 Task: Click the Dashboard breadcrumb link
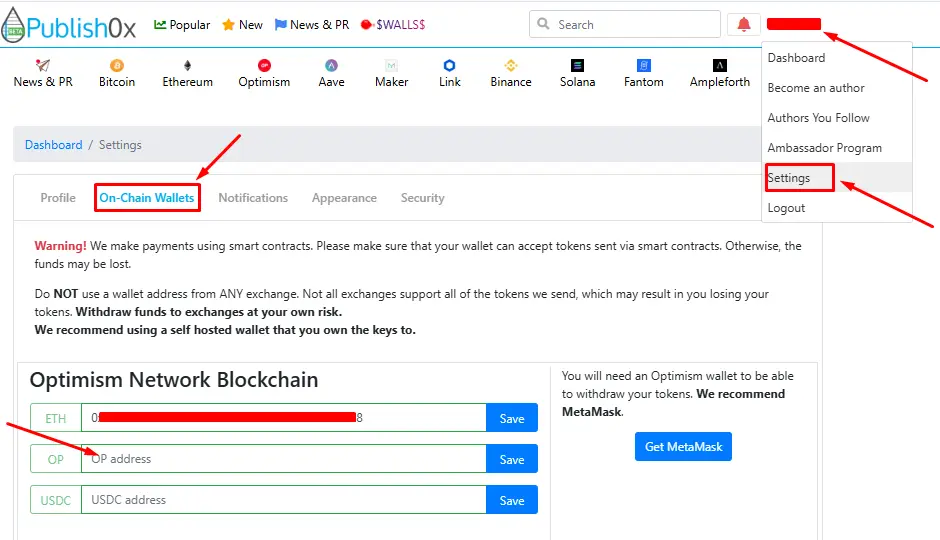click(x=53, y=144)
